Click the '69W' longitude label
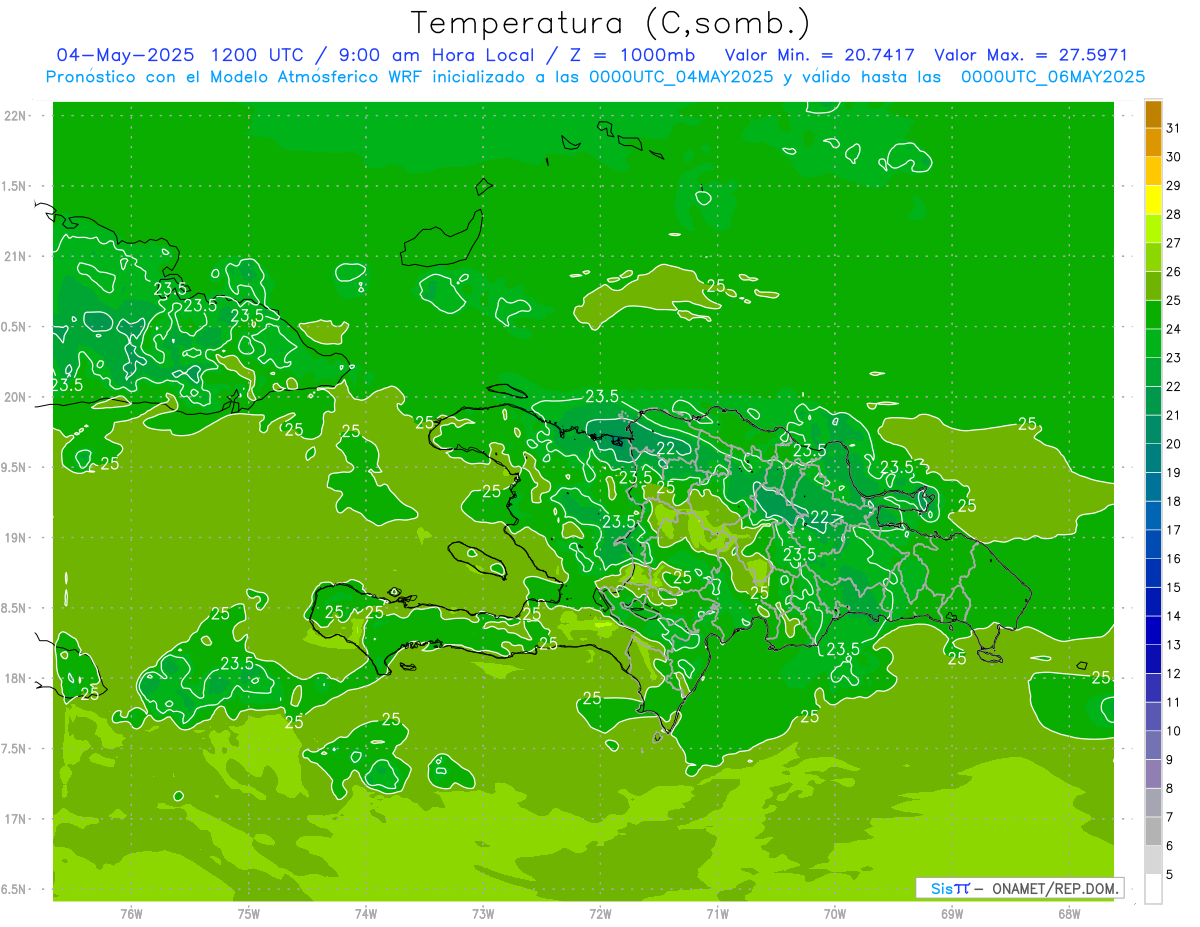1200x927 pixels. click(x=952, y=913)
